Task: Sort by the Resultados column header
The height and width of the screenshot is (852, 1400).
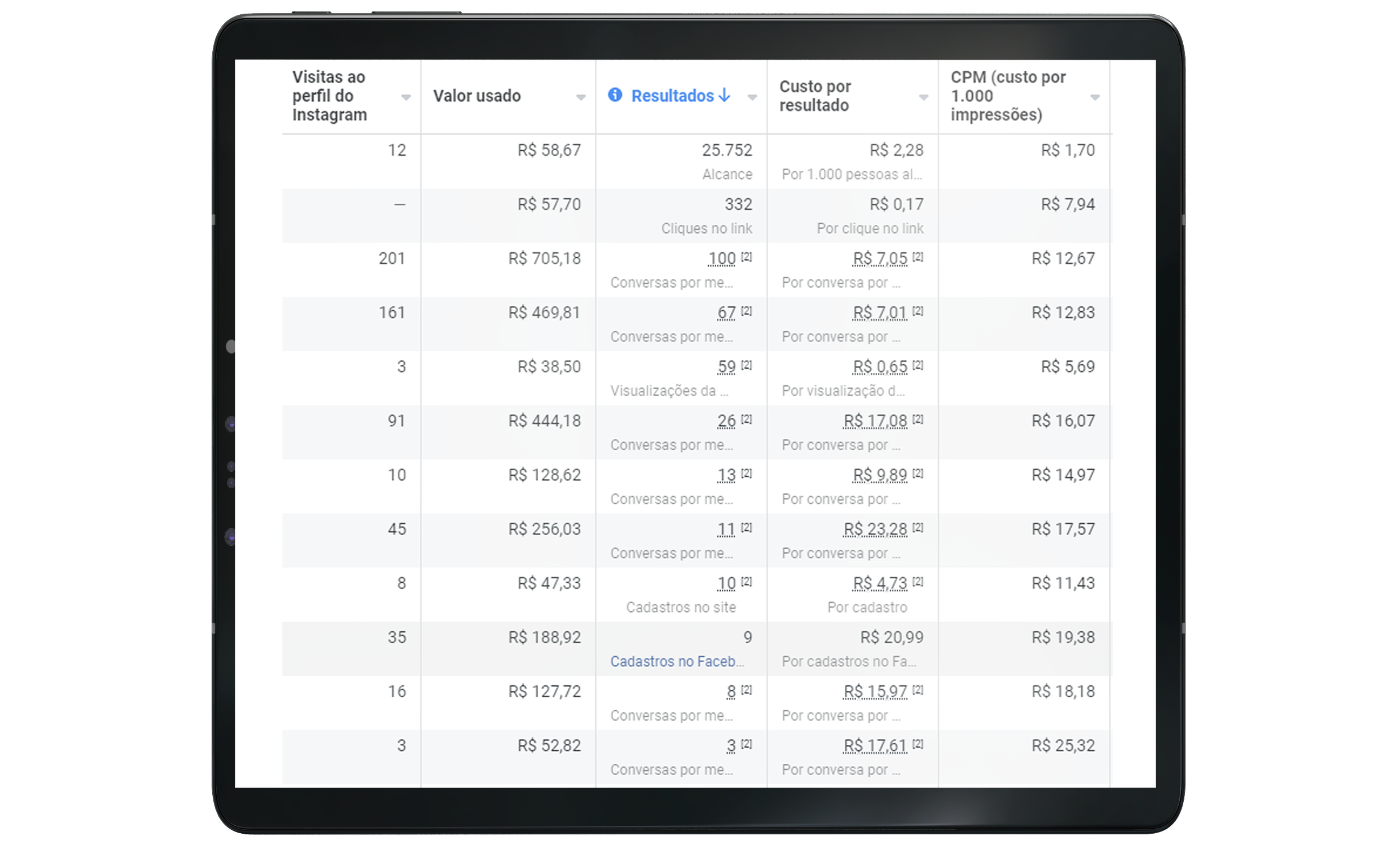Action: pos(672,96)
